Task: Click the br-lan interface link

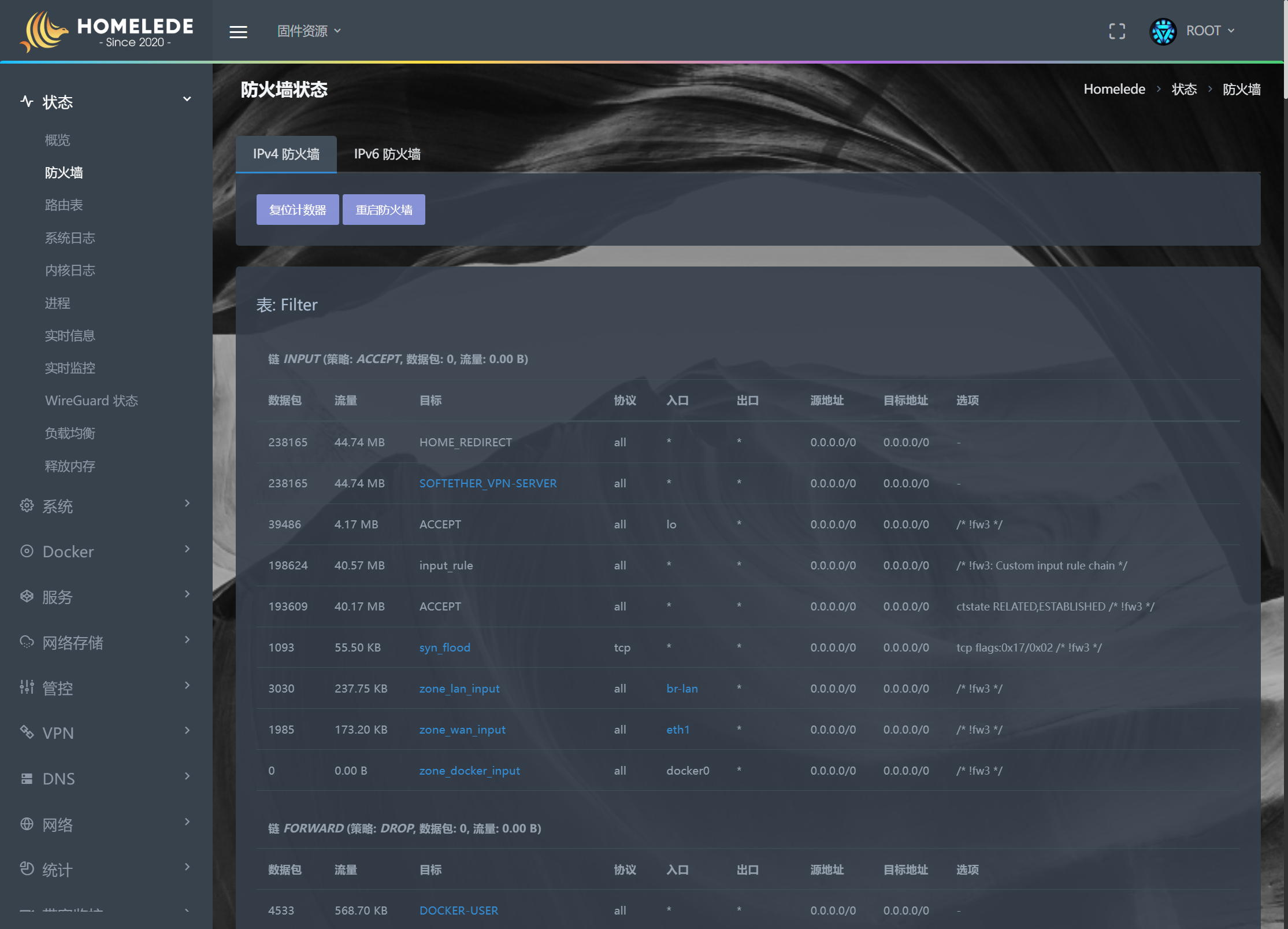Action: click(x=682, y=689)
